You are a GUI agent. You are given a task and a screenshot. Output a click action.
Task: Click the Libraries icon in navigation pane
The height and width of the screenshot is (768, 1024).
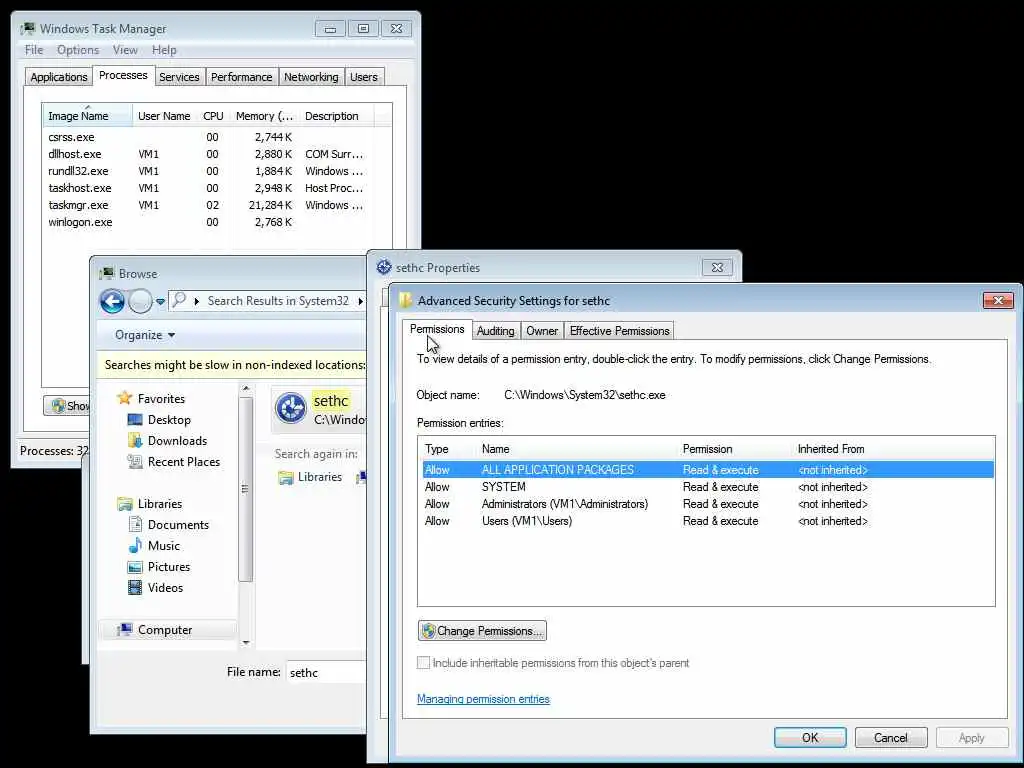[x=125, y=504]
